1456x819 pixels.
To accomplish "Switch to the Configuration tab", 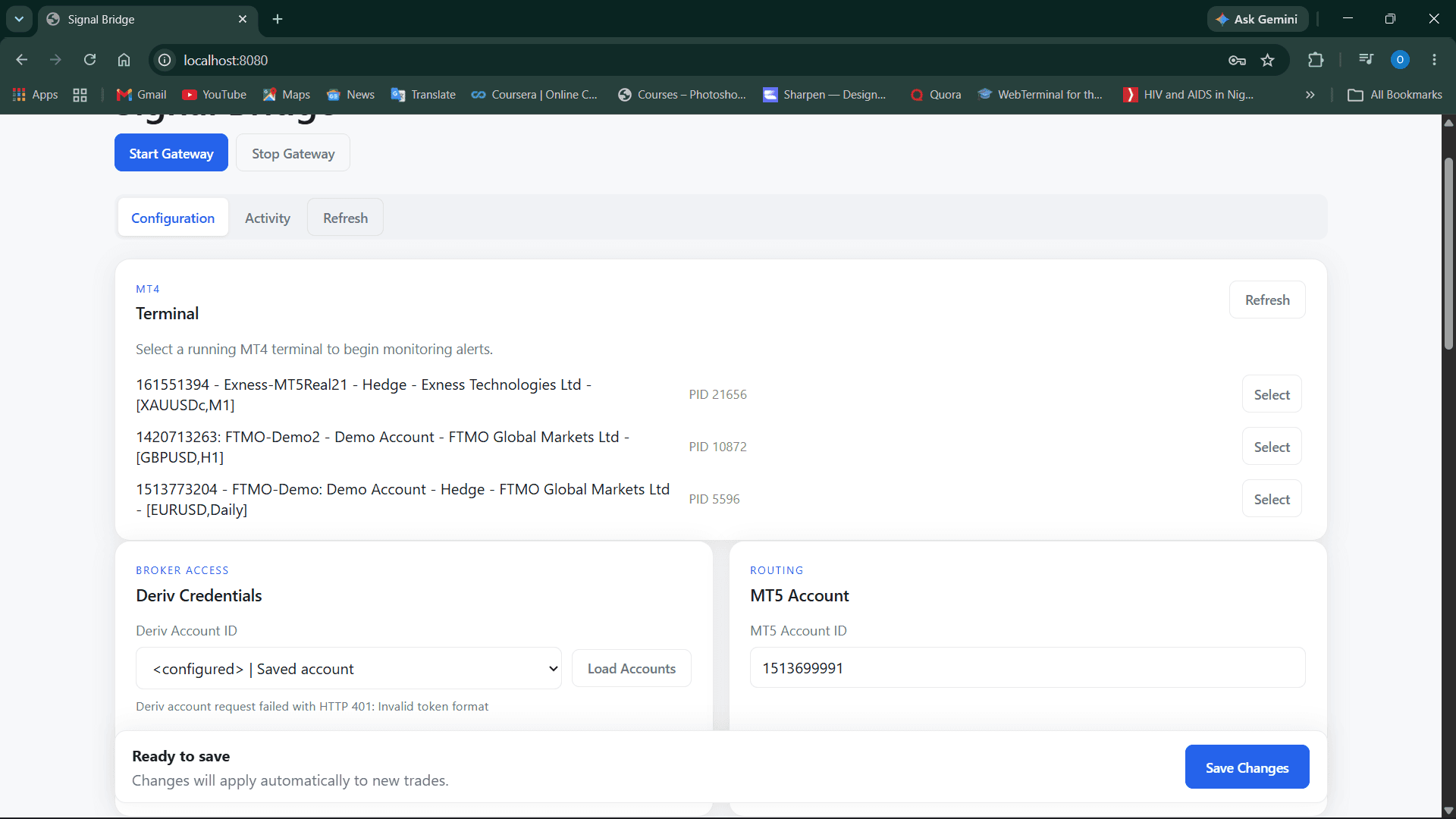I will (x=173, y=218).
